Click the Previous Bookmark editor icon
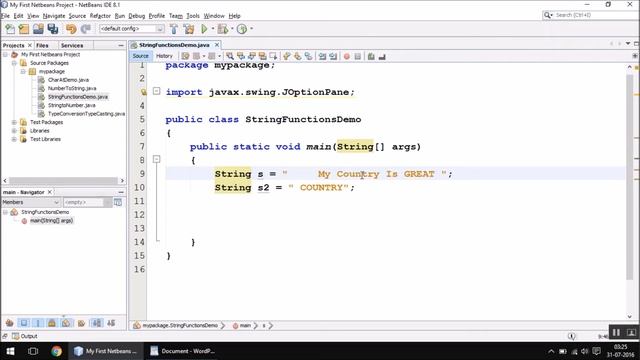The image size is (640, 360). (x=287, y=56)
